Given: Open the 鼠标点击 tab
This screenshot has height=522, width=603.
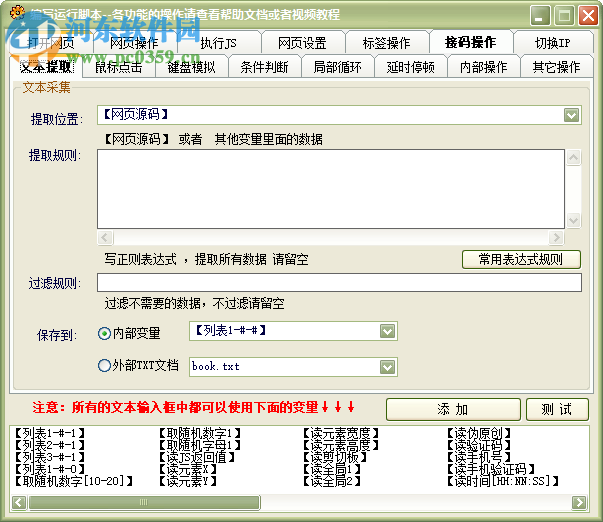Looking at the screenshot, I should pyautogui.click(x=118, y=67).
